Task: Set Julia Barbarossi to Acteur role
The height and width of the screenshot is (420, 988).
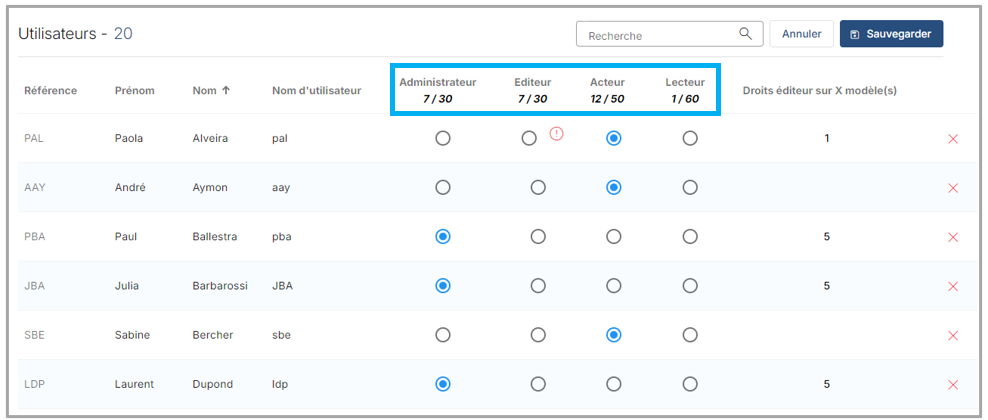Action: (614, 286)
